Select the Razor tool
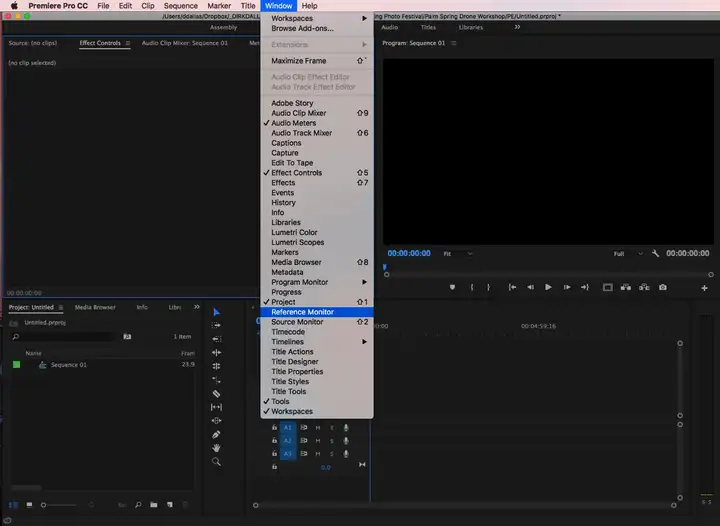Screen dimensions: 720x526 click(x=216, y=394)
